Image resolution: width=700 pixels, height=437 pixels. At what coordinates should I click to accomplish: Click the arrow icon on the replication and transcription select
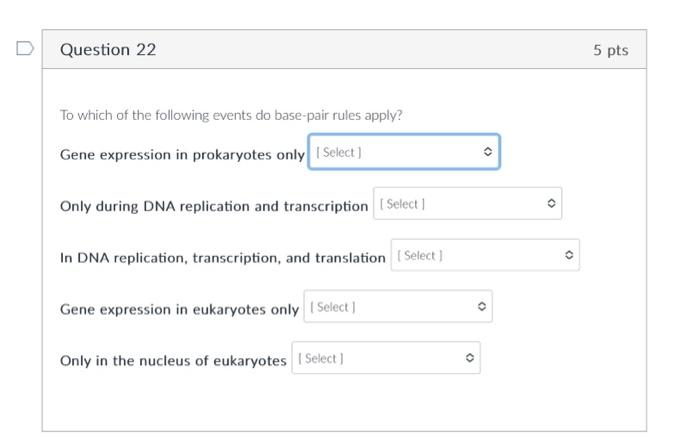pyautogui.click(x=551, y=204)
